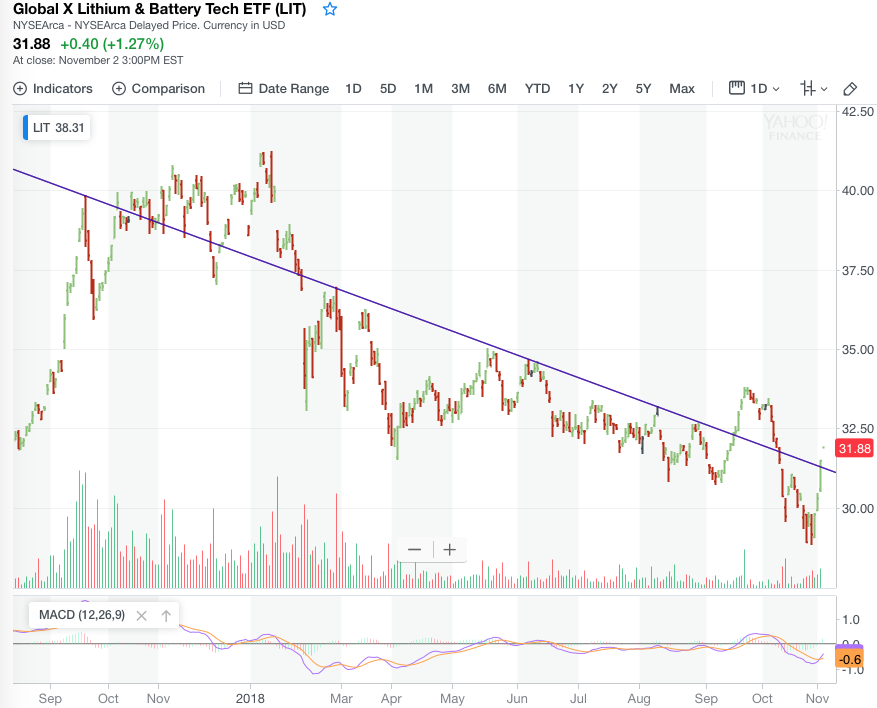Click the +0.40 (+1.27%) change value

(112, 44)
